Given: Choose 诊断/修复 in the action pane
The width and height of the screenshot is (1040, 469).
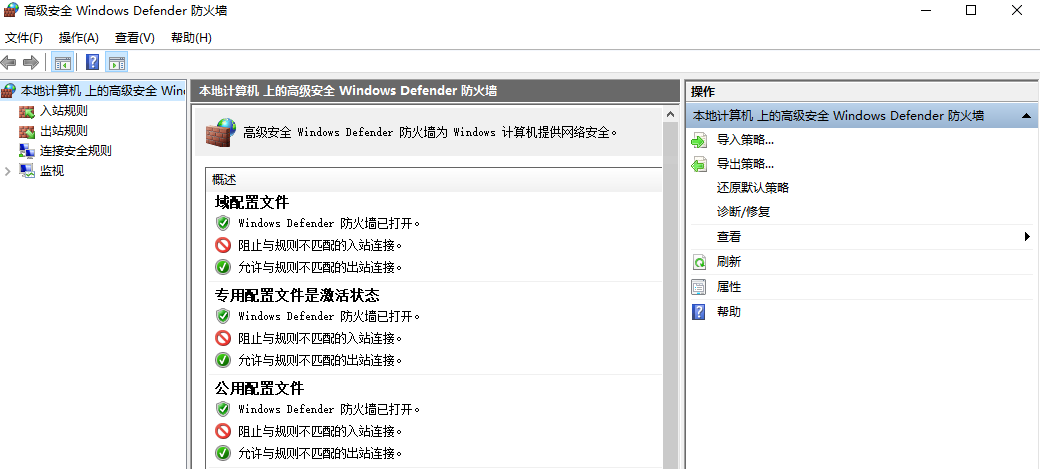Looking at the screenshot, I should click(x=744, y=212).
